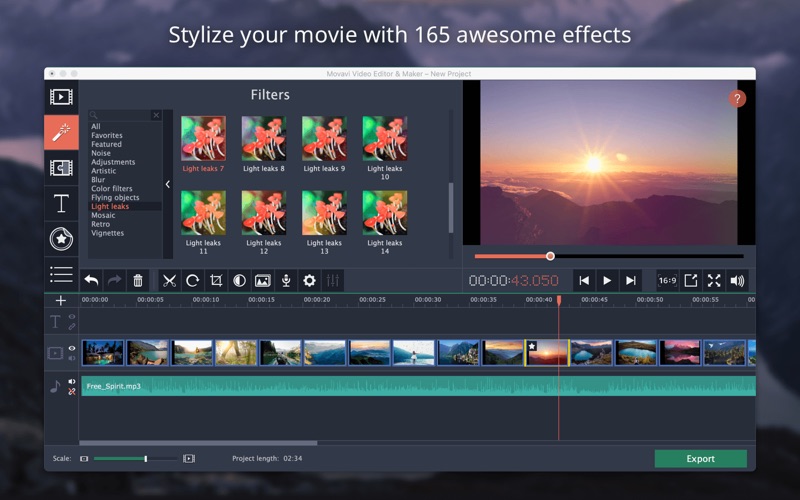800x500 pixels.
Task: Collapse the filter category list arrow
Action: point(167,184)
